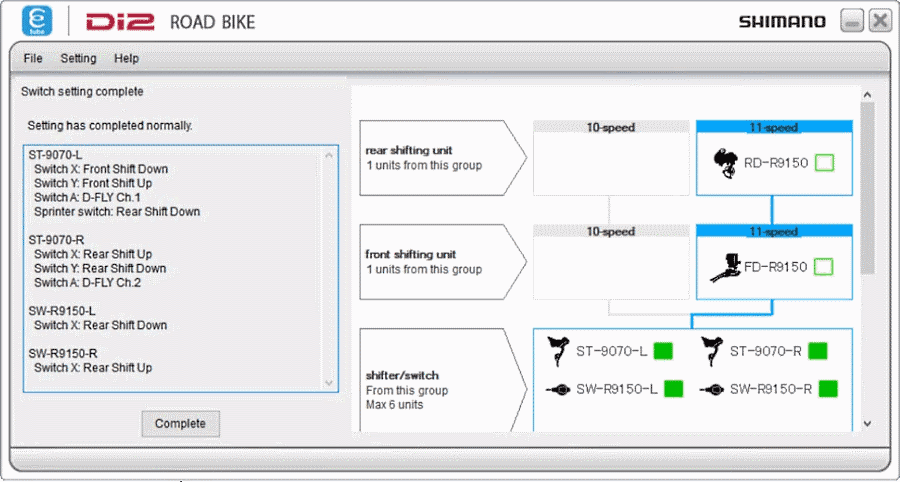The image size is (900, 482).
Task: Click the Shimano brand logo
Action: (x=782, y=21)
